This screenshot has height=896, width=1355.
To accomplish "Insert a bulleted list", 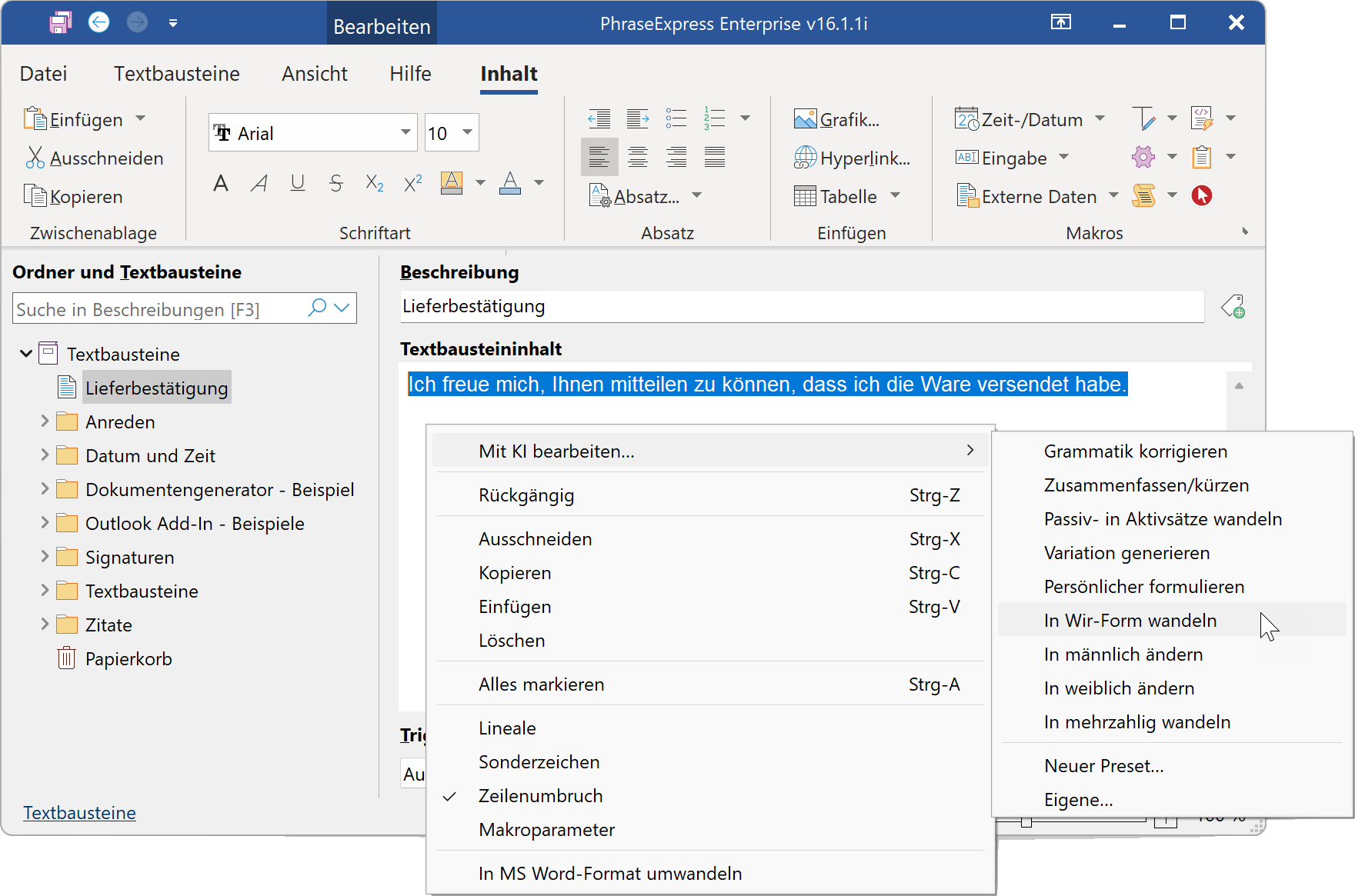I will pos(676,118).
